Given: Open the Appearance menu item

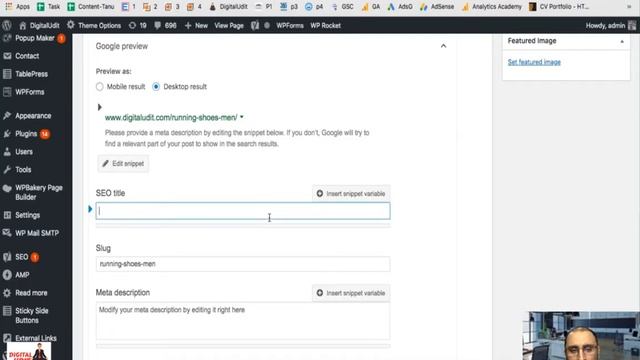Looking at the screenshot, I should pyautogui.click(x=33, y=116).
